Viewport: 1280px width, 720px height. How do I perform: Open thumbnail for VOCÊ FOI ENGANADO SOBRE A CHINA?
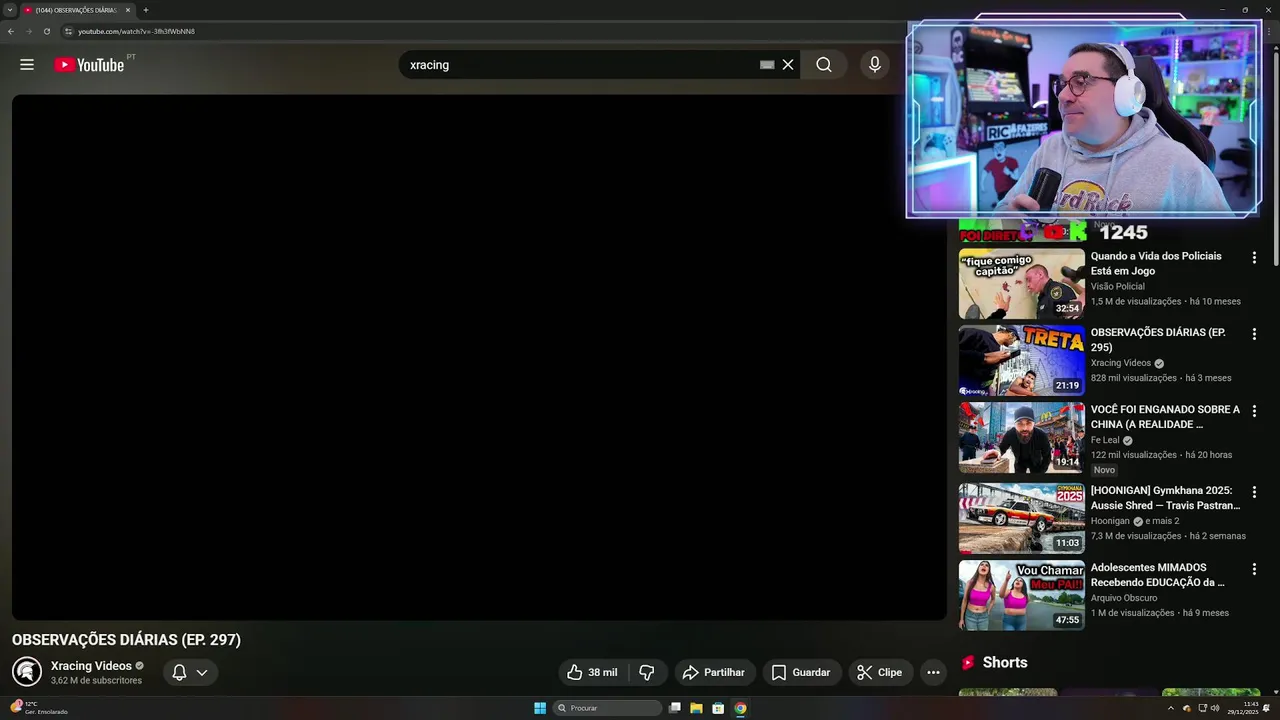(x=1022, y=438)
